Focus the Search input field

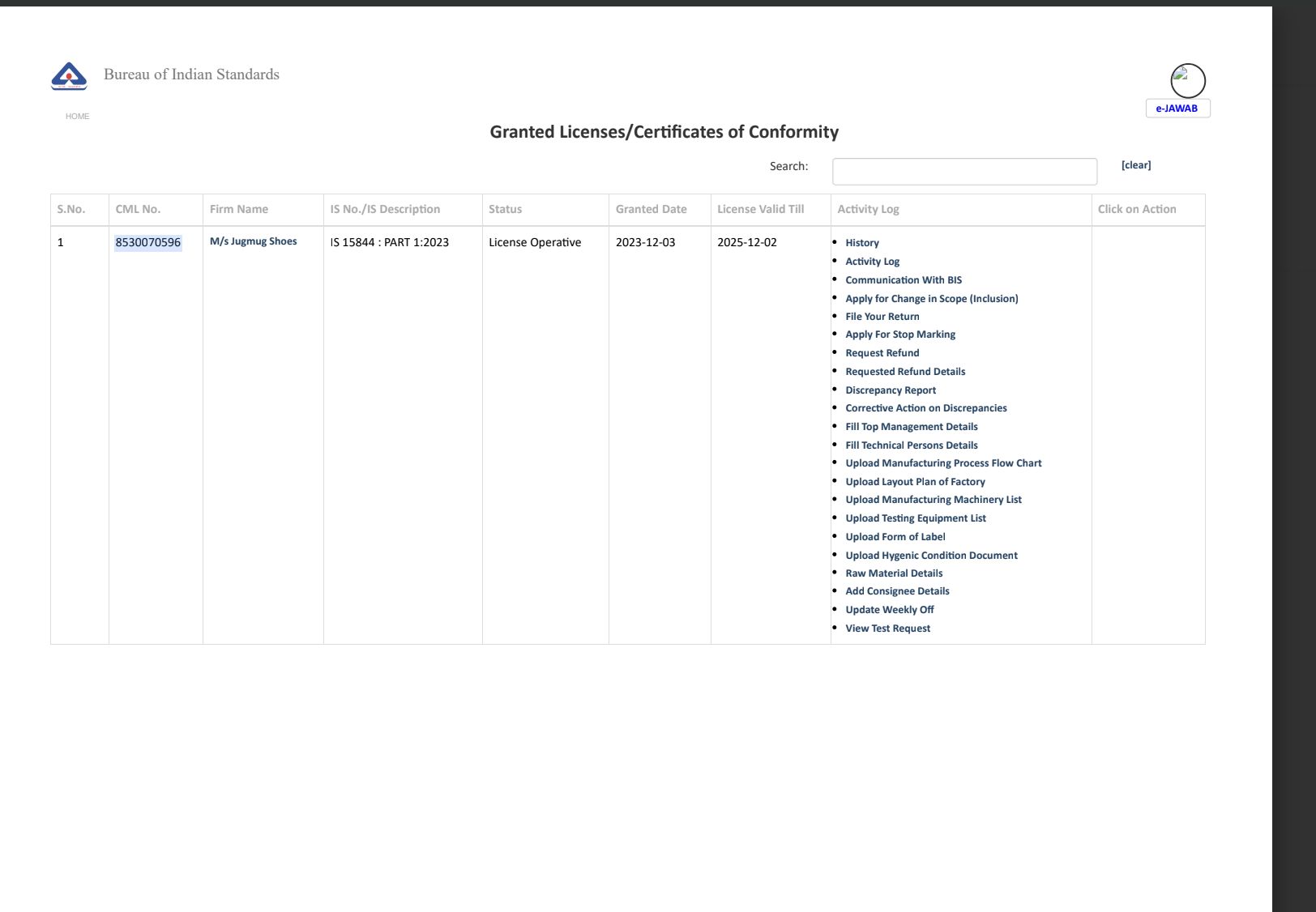(964, 172)
